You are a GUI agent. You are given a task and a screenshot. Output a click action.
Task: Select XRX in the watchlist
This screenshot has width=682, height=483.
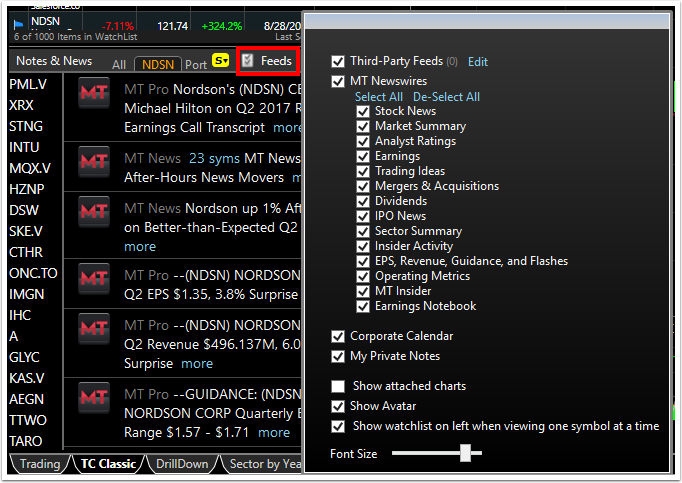coord(21,105)
